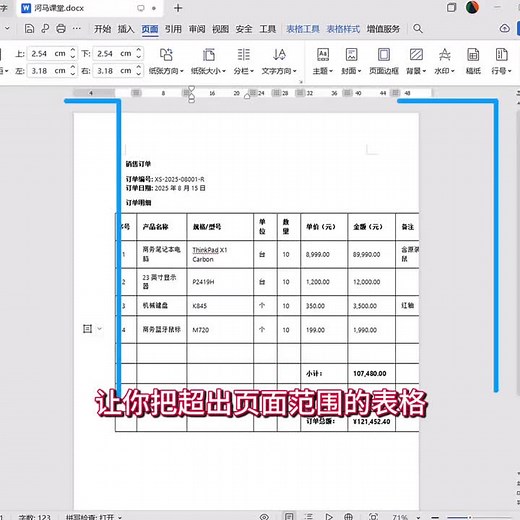Viewport: 520px width, 520px height.
Task: Click the 107,480.00 subtotal cell
Action: (371, 373)
